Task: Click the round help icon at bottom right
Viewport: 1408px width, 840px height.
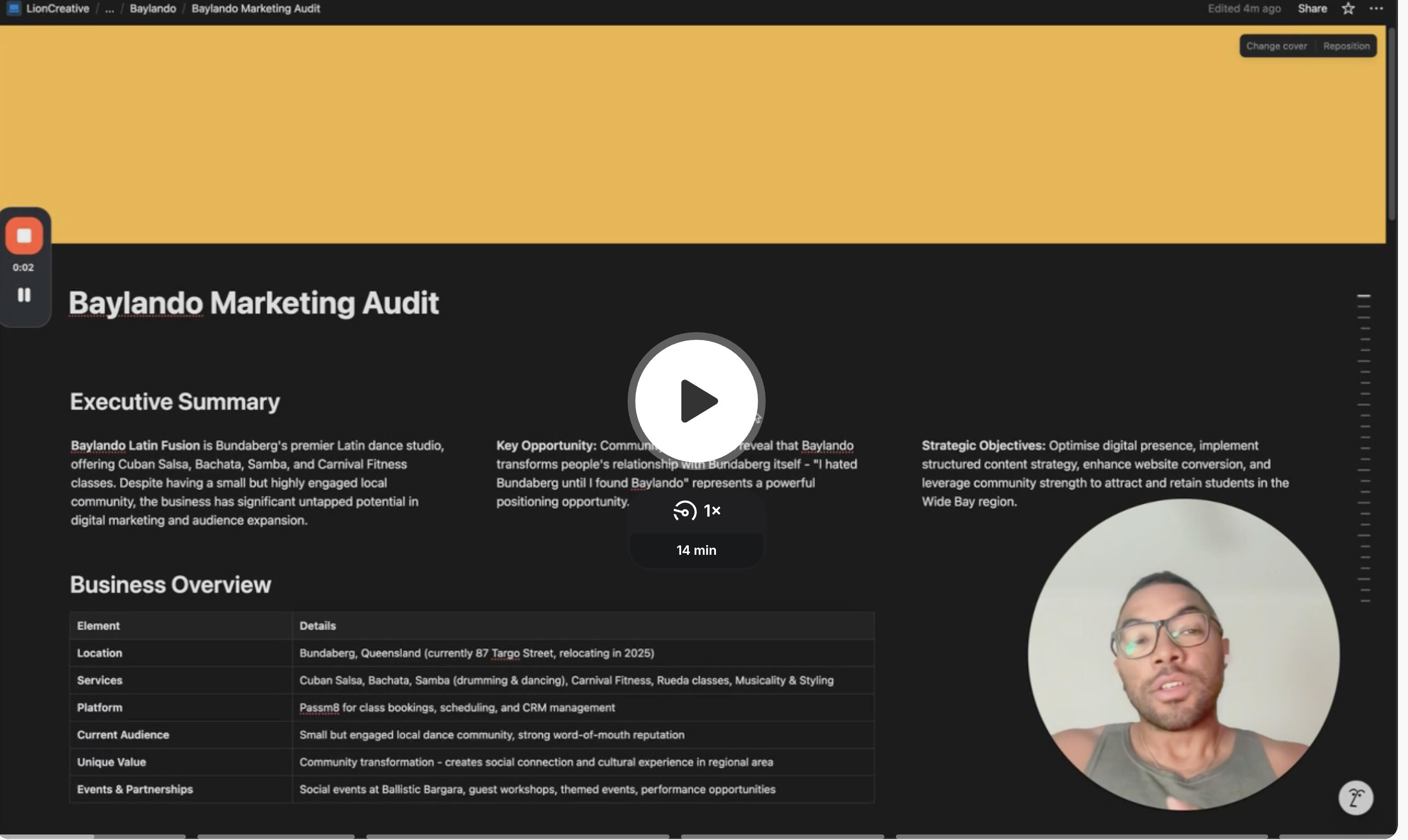Action: (1356, 798)
